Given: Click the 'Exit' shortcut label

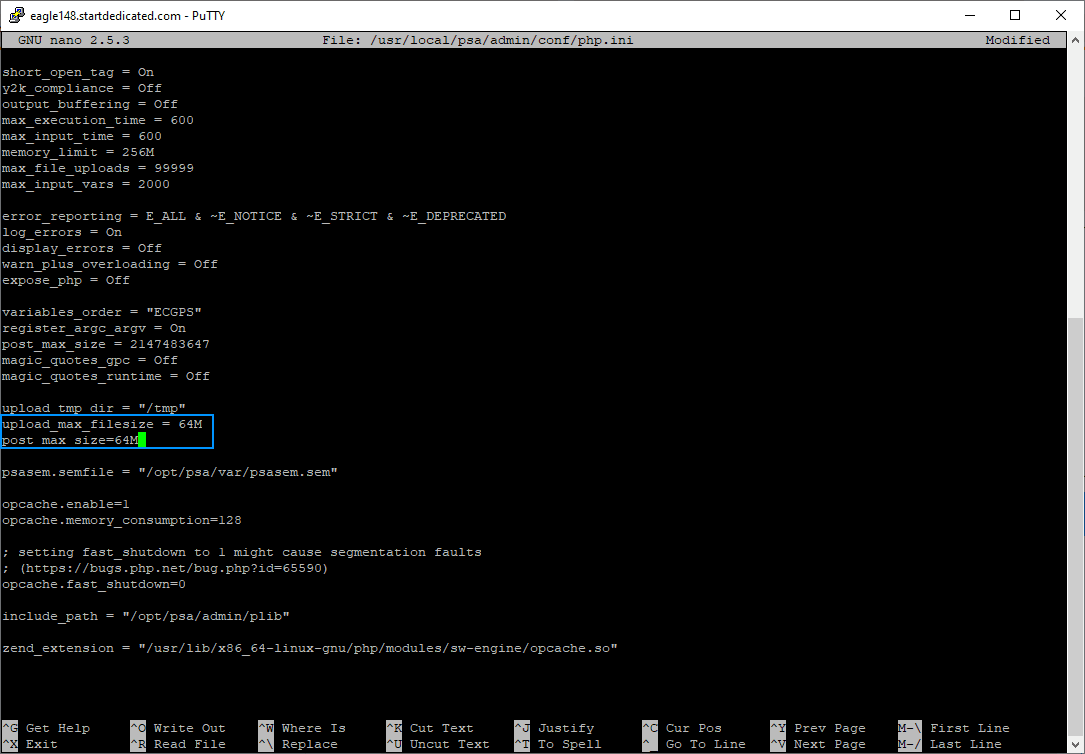Looking at the screenshot, I should point(42,744).
